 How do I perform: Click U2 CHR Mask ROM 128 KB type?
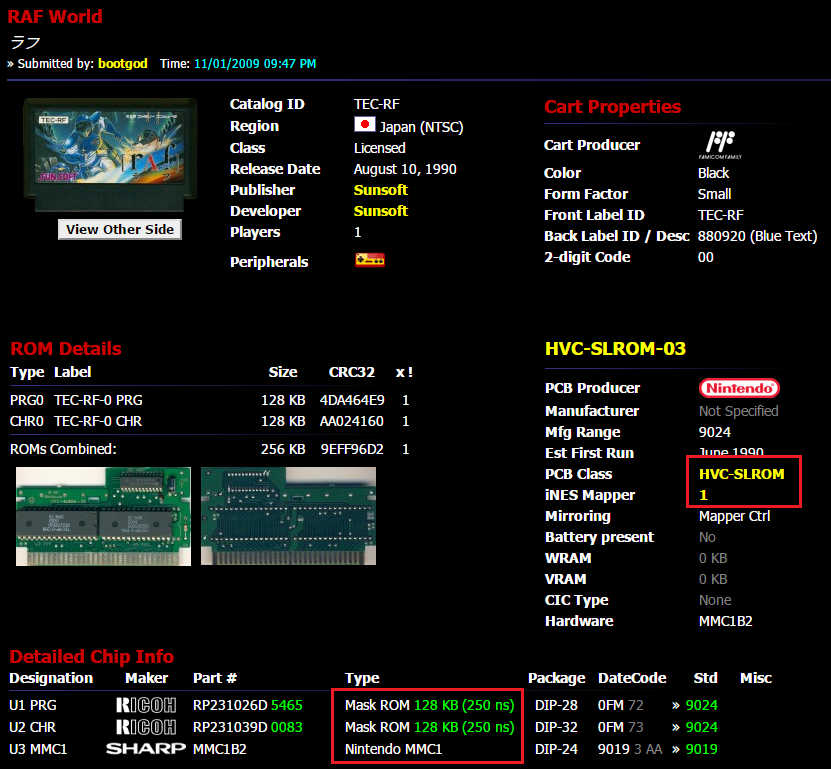430,727
